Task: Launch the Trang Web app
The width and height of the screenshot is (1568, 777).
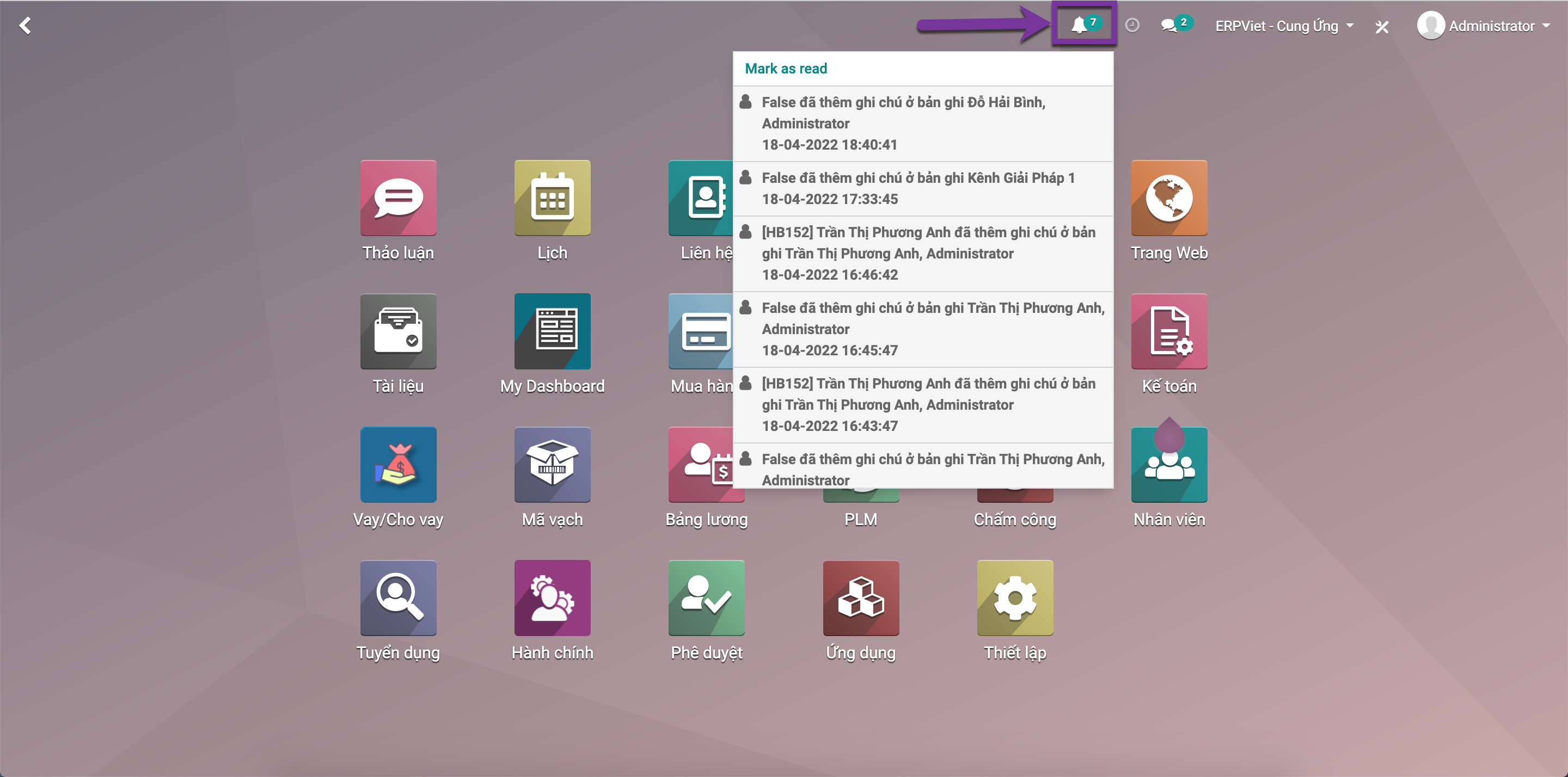Action: [x=1169, y=198]
